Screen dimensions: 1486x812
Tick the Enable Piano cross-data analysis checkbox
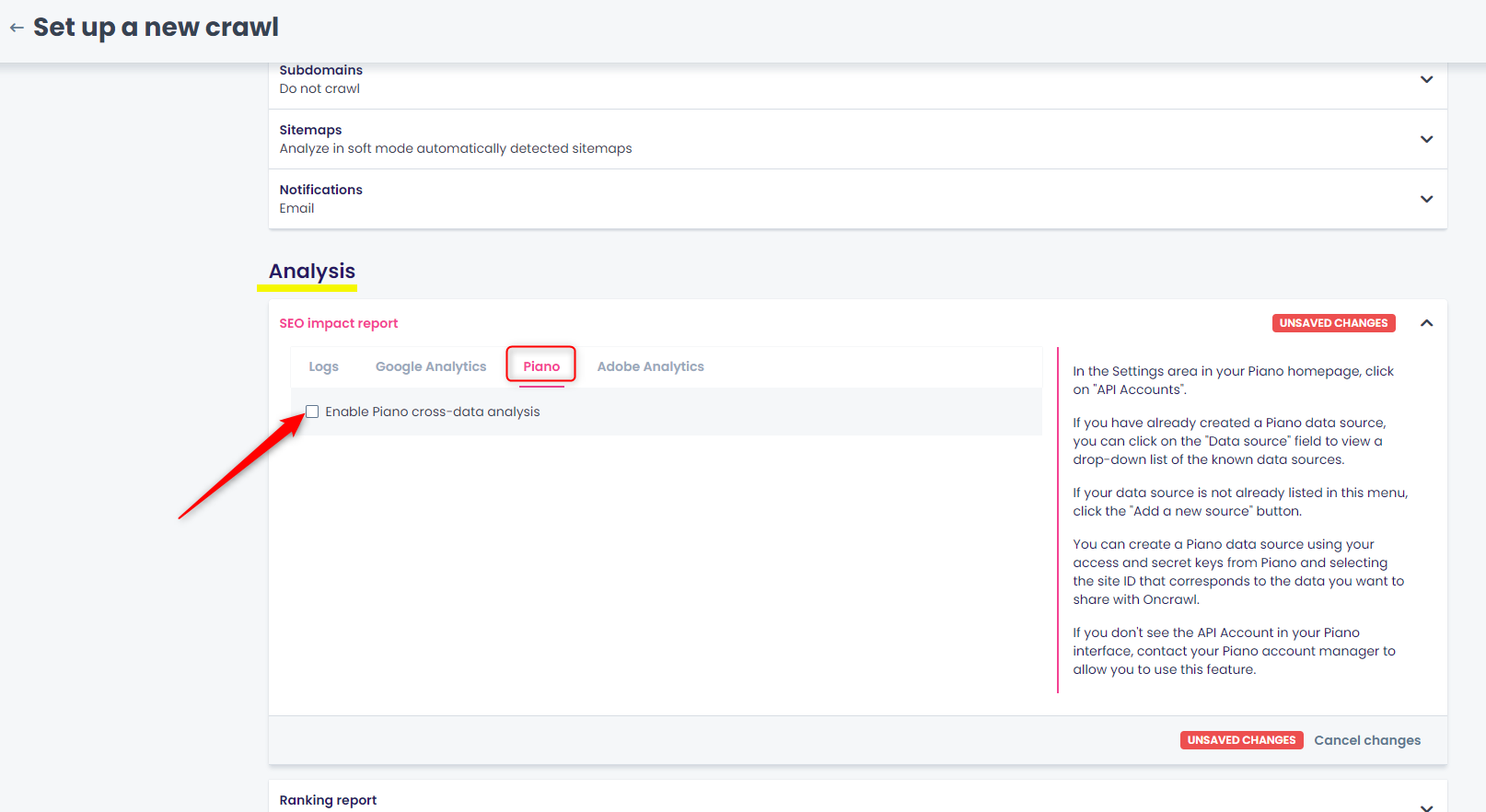point(312,412)
